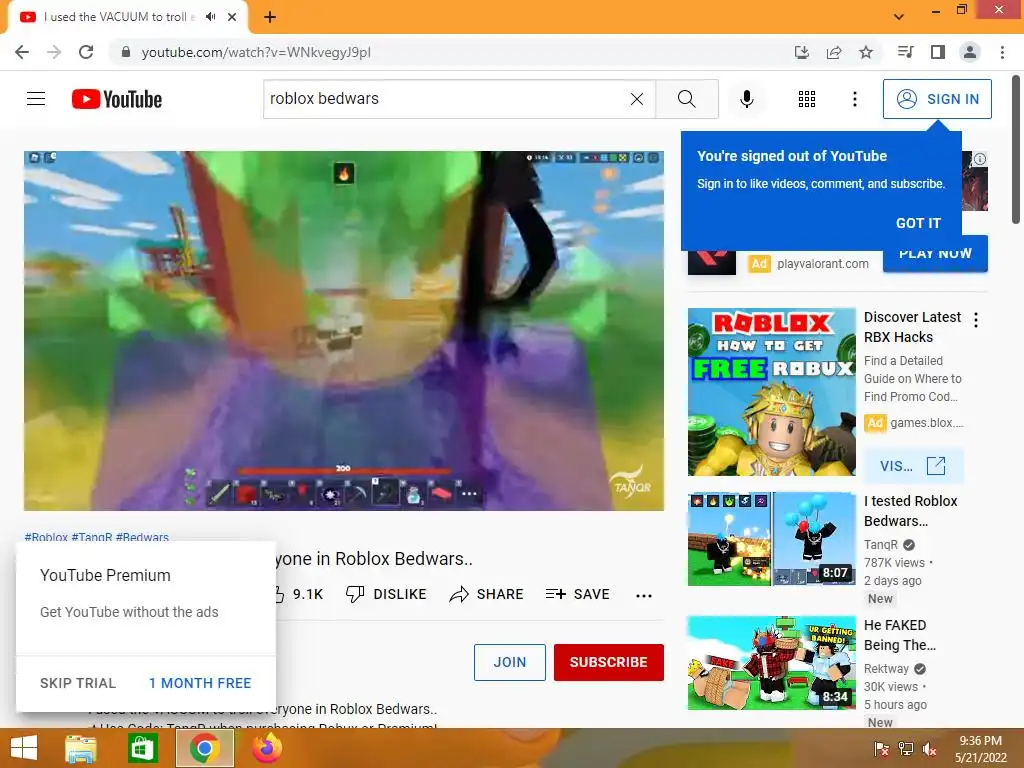Click PLAY NOW on Valorant ad

(935, 253)
